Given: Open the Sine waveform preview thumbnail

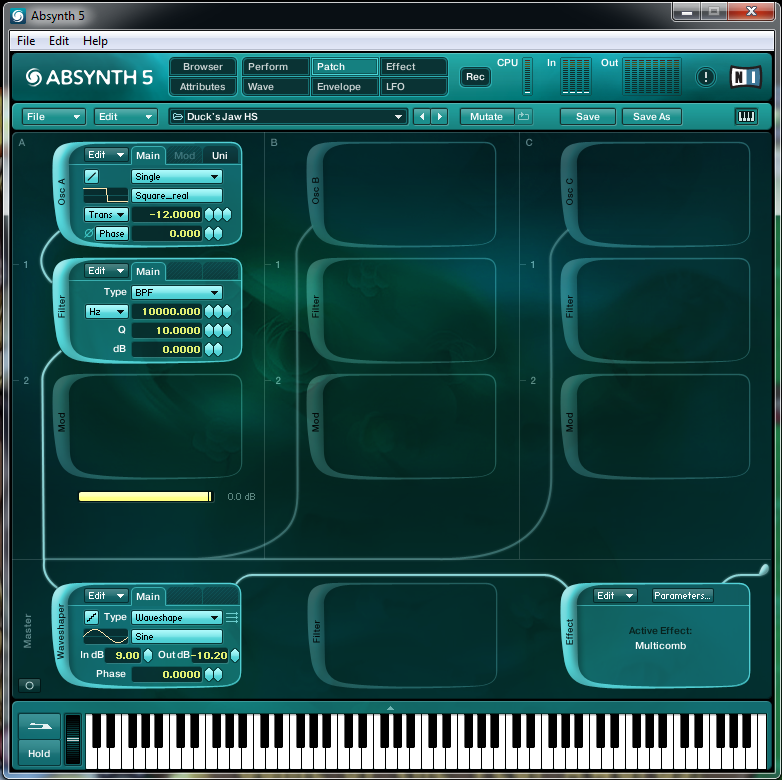Looking at the screenshot, I should tap(105, 636).
